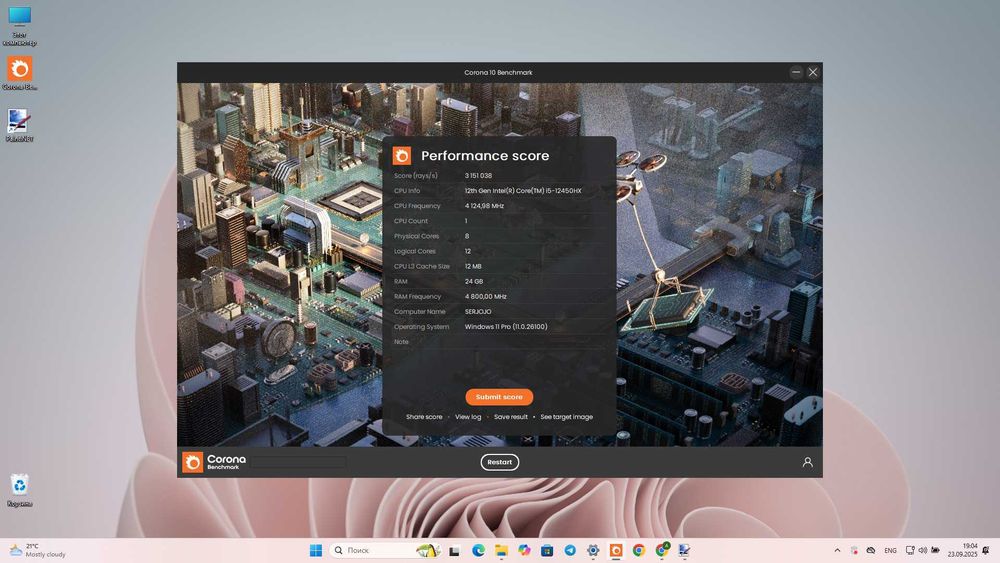The image size is (1000, 563).
Task: Click into the Note field
Action: [534, 342]
